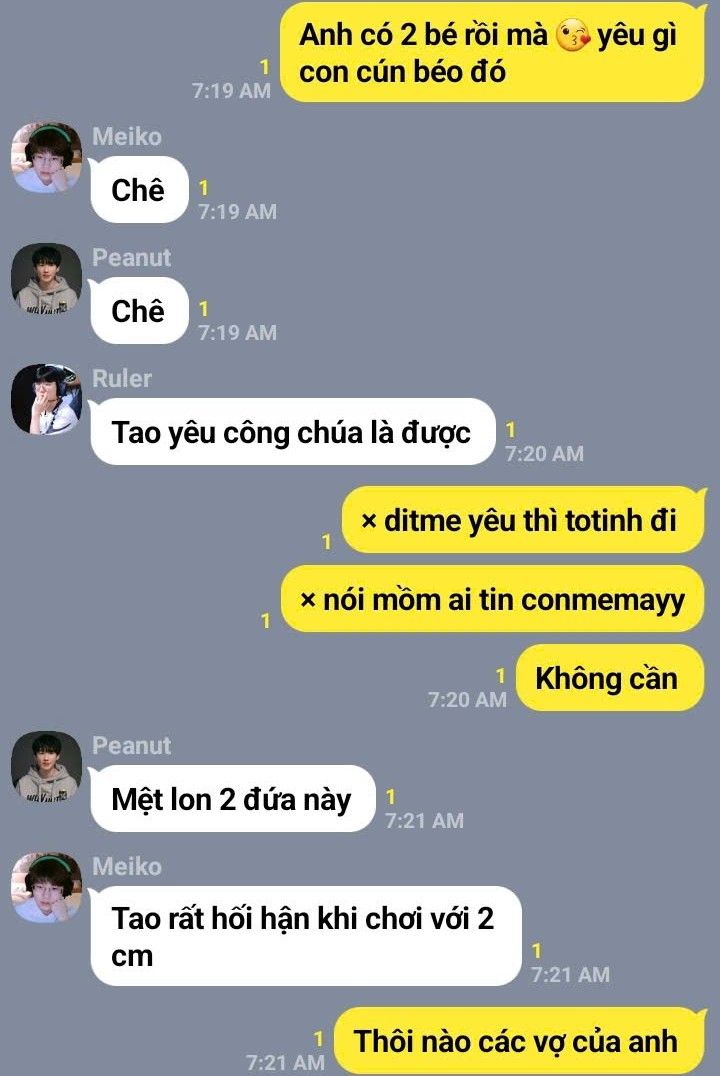Viewport: 720px width, 1076px height.
Task: Open Meiko's avatar above the first 'Chê' message
Action: tap(46, 158)
